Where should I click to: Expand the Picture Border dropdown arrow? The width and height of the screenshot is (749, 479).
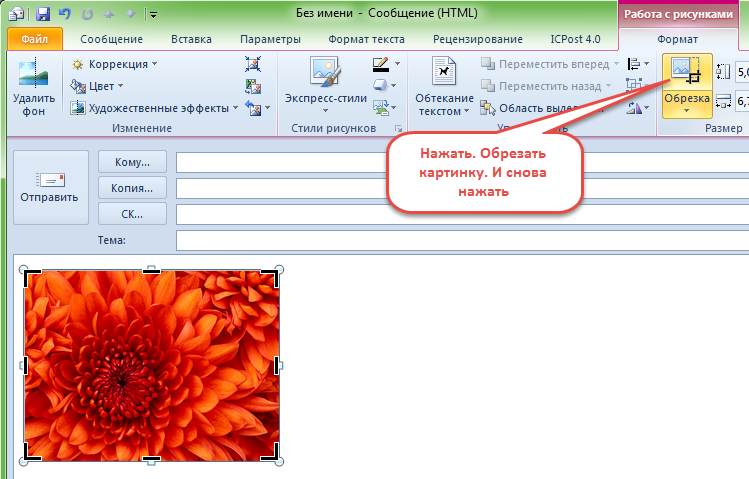click(x=397, y=64)
